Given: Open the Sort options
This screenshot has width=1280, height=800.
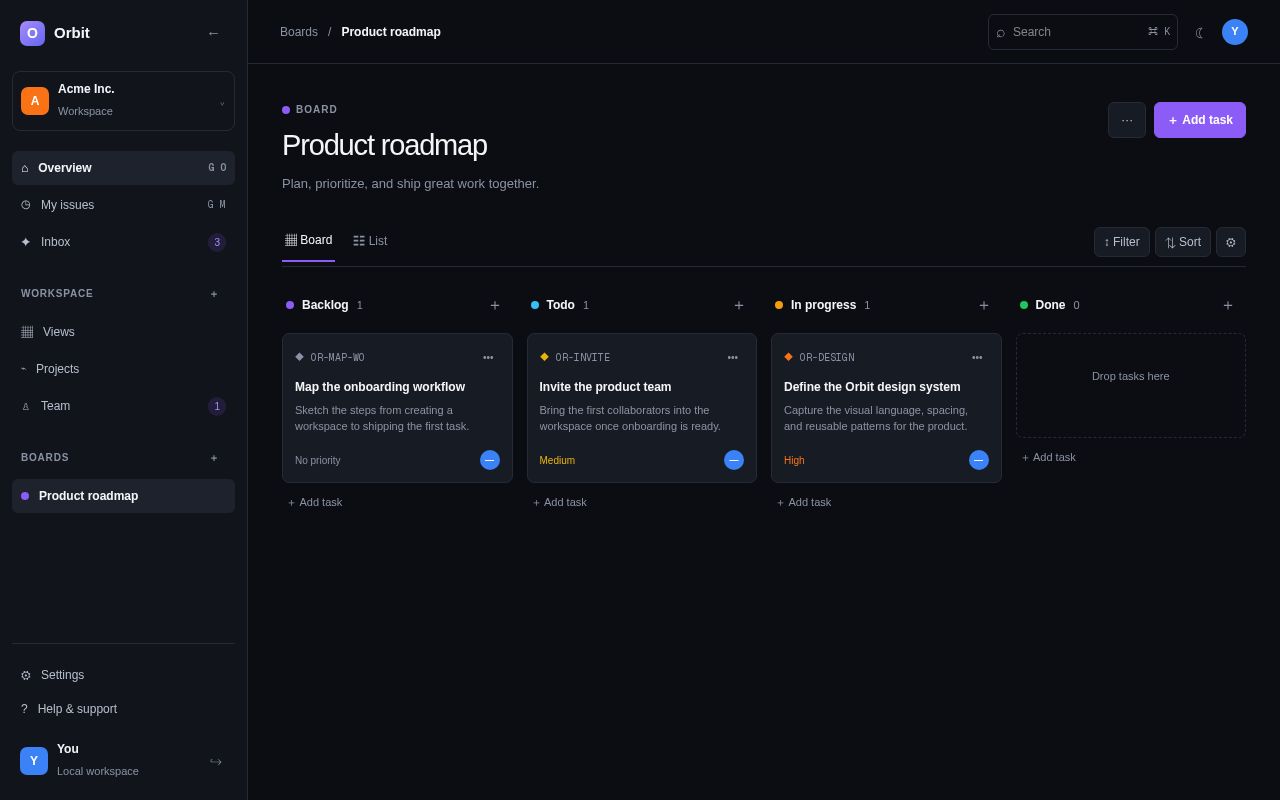Looking at the screenshot, I should [x=1183, y=242].
